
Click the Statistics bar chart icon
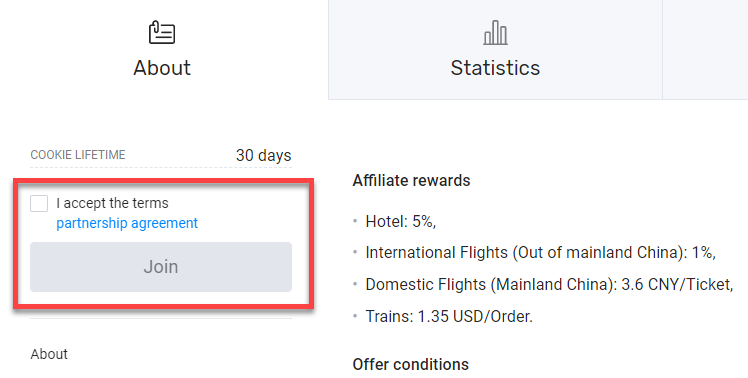click(495, 33)
